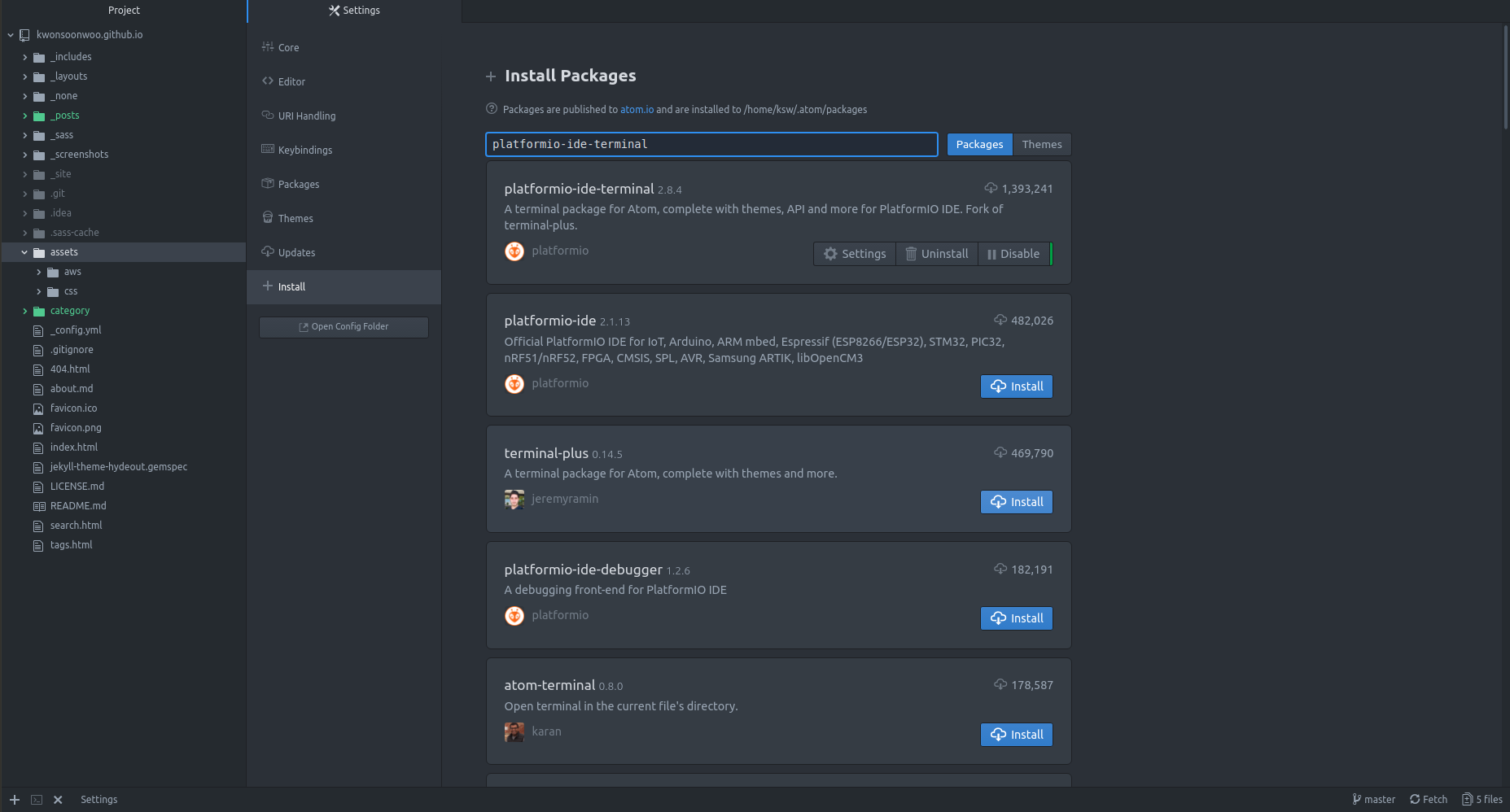
Task: Toggle search to Packages
Action: coord(979,144)
